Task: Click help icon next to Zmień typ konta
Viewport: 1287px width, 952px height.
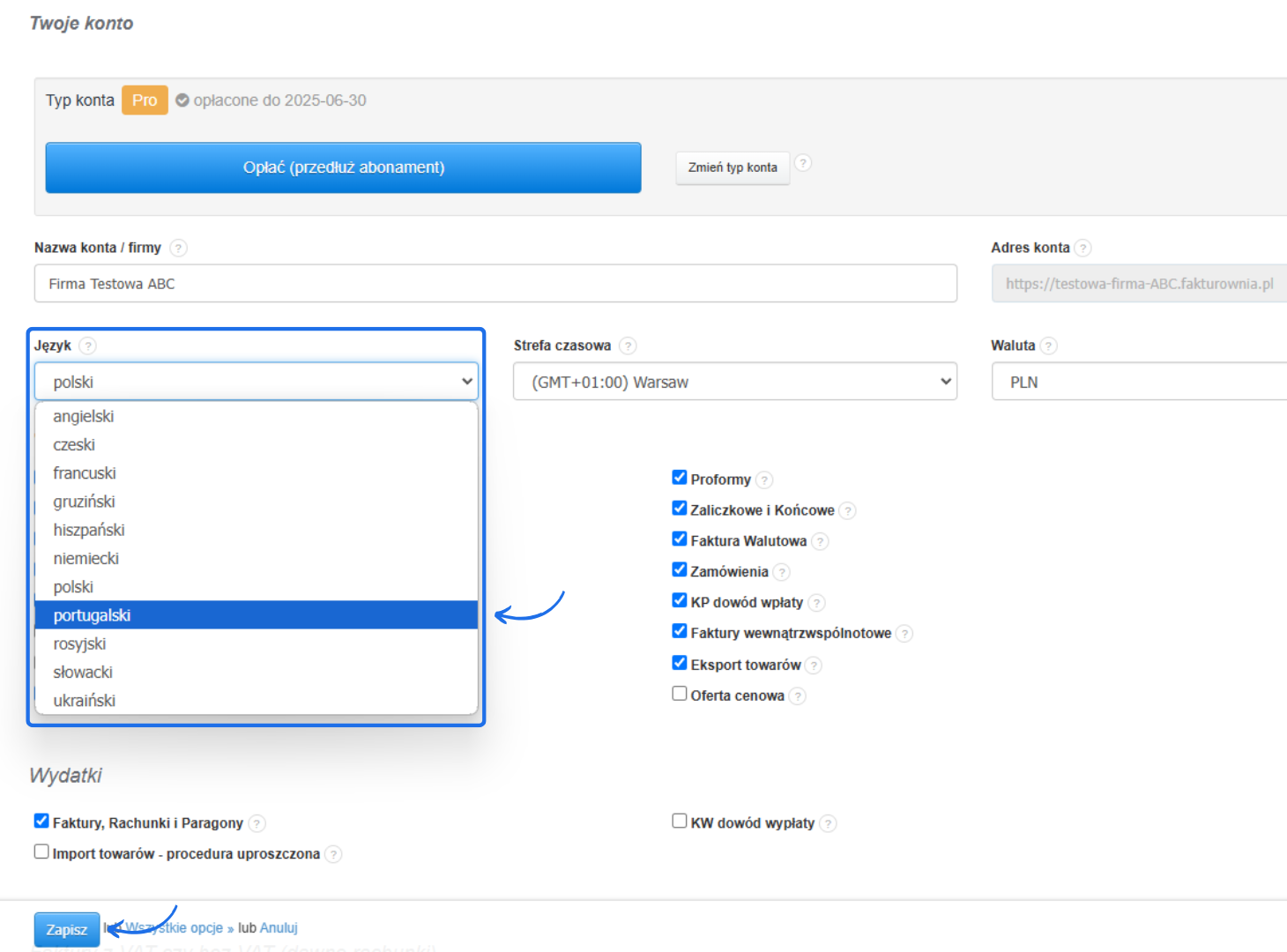Action: click(803, 163)
